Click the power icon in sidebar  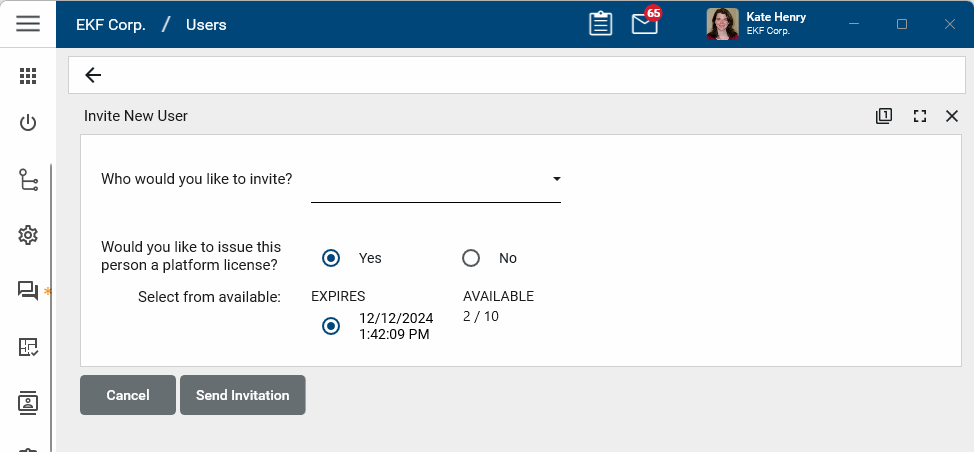(x=28, y=123)
